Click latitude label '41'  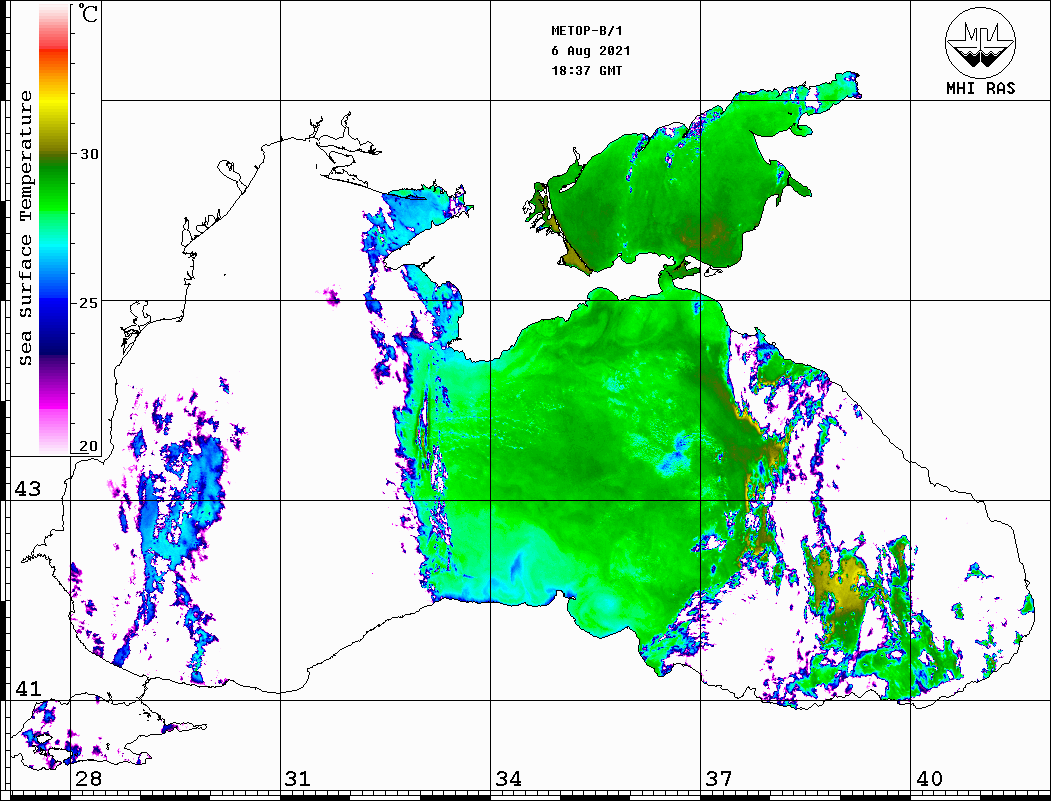(x=28, y=689)
